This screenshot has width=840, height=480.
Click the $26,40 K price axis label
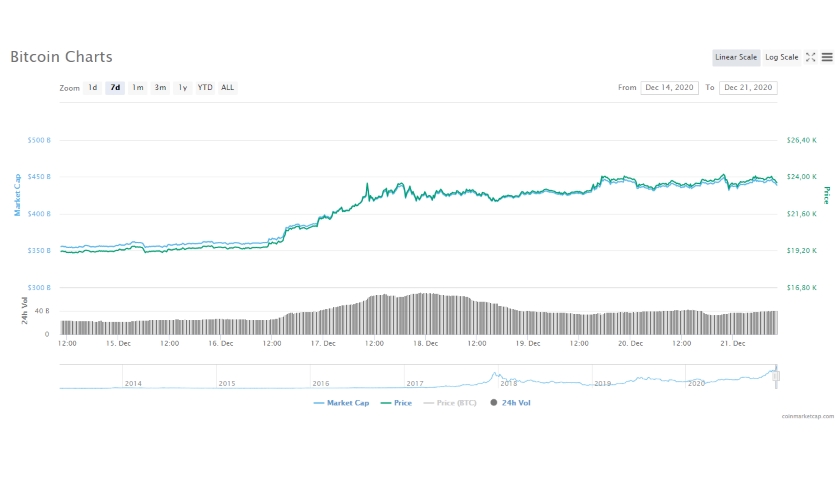pos(801,140)
